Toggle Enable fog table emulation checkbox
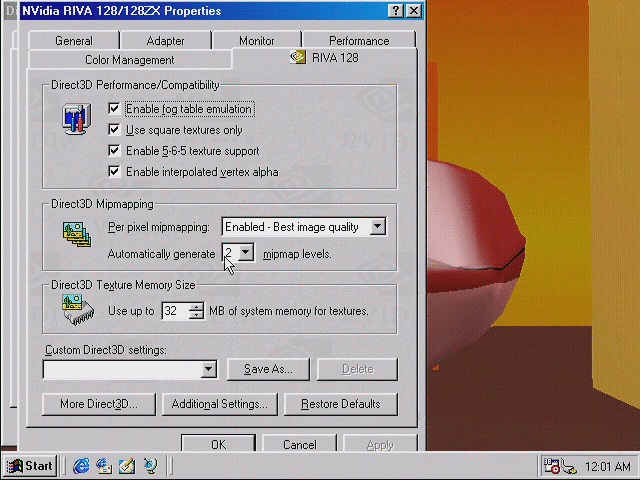640x480 pixels. click(114, 109)
